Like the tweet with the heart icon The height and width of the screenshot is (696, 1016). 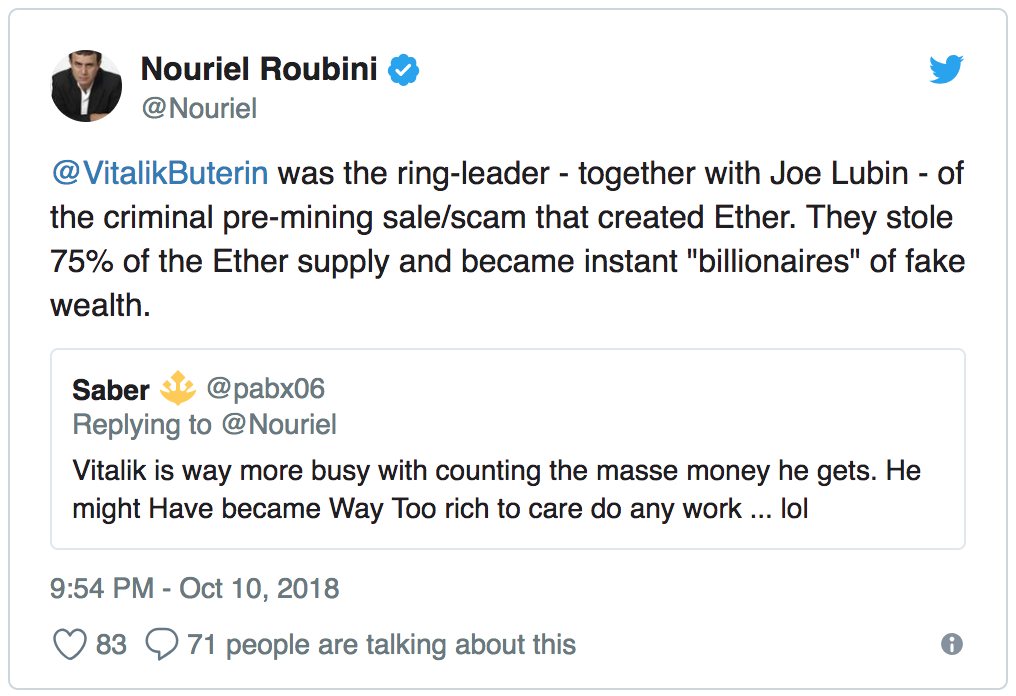69,644
